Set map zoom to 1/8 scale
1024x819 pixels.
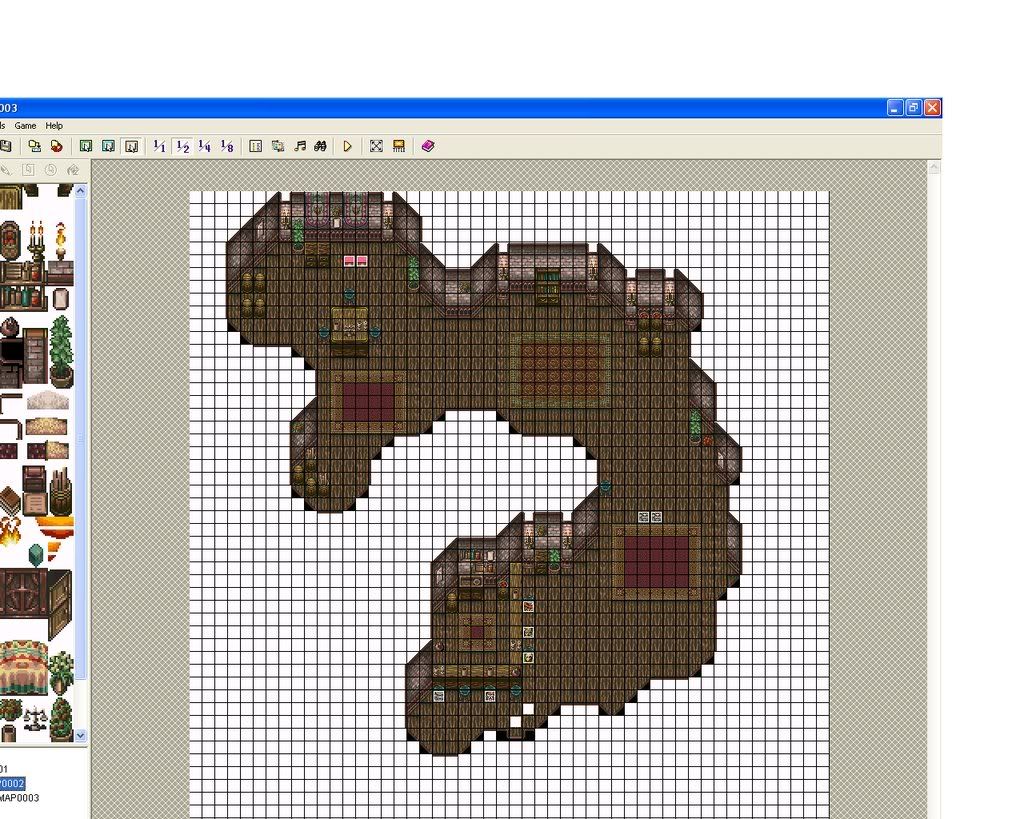[227, 146]
